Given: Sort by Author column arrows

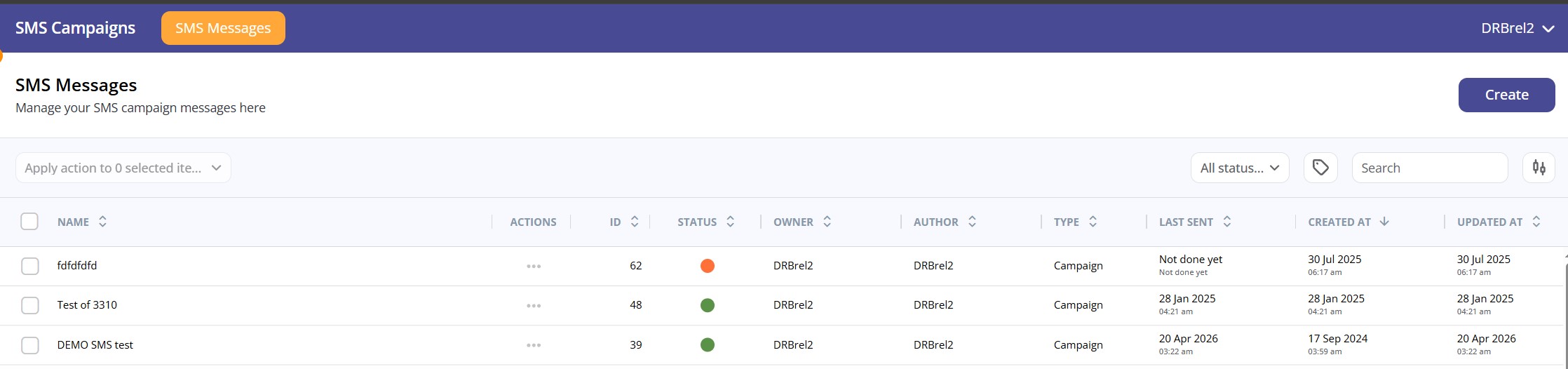Looking at the screenshot, I should coord(972,222).
